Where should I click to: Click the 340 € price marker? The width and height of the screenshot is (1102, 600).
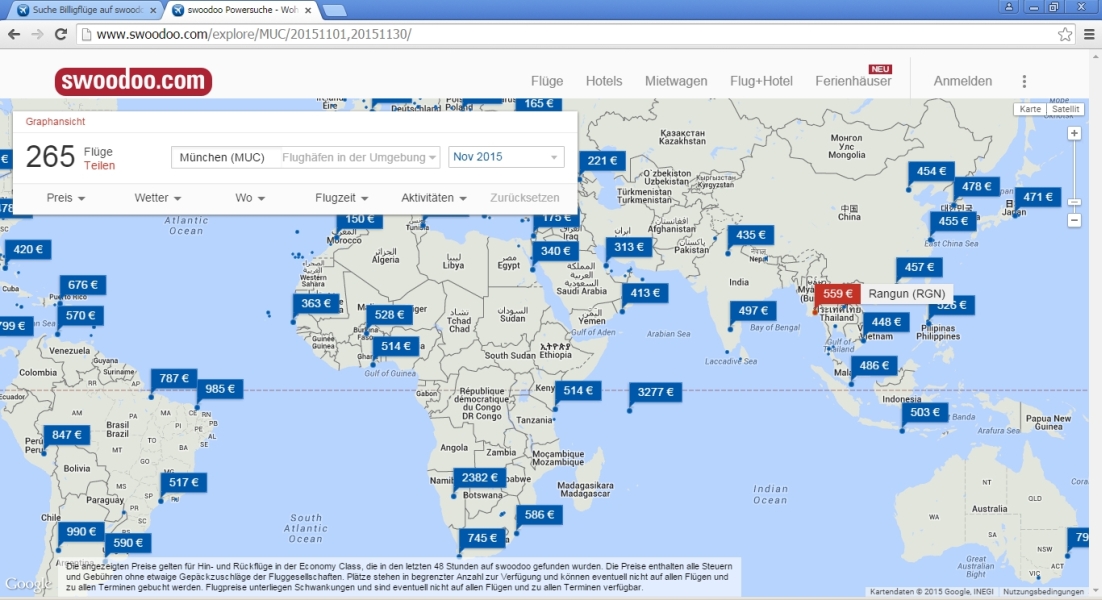coord(555,251)
